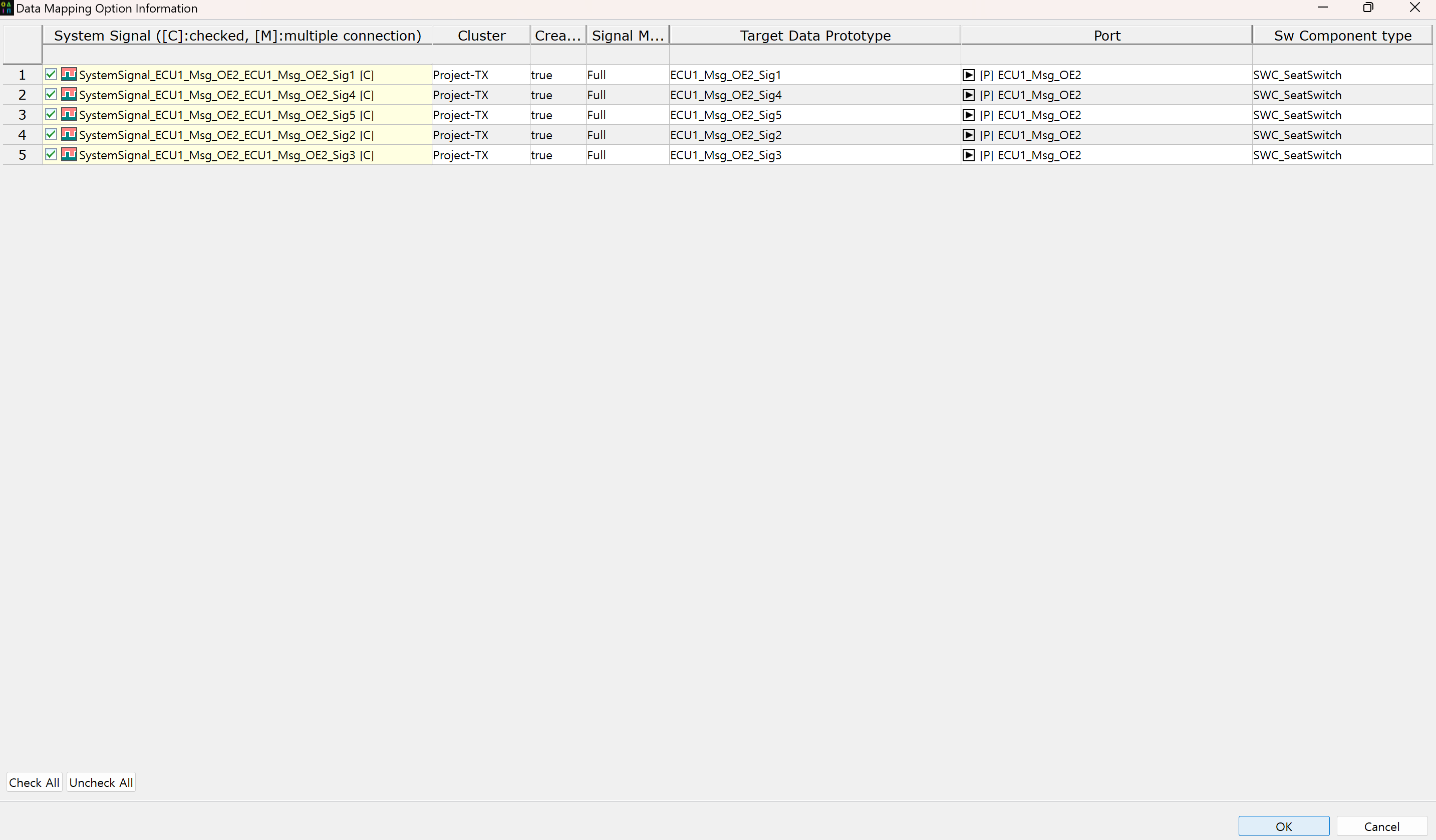Select row header number 2
Viewport: 1436px width, 840px height.
22,95
